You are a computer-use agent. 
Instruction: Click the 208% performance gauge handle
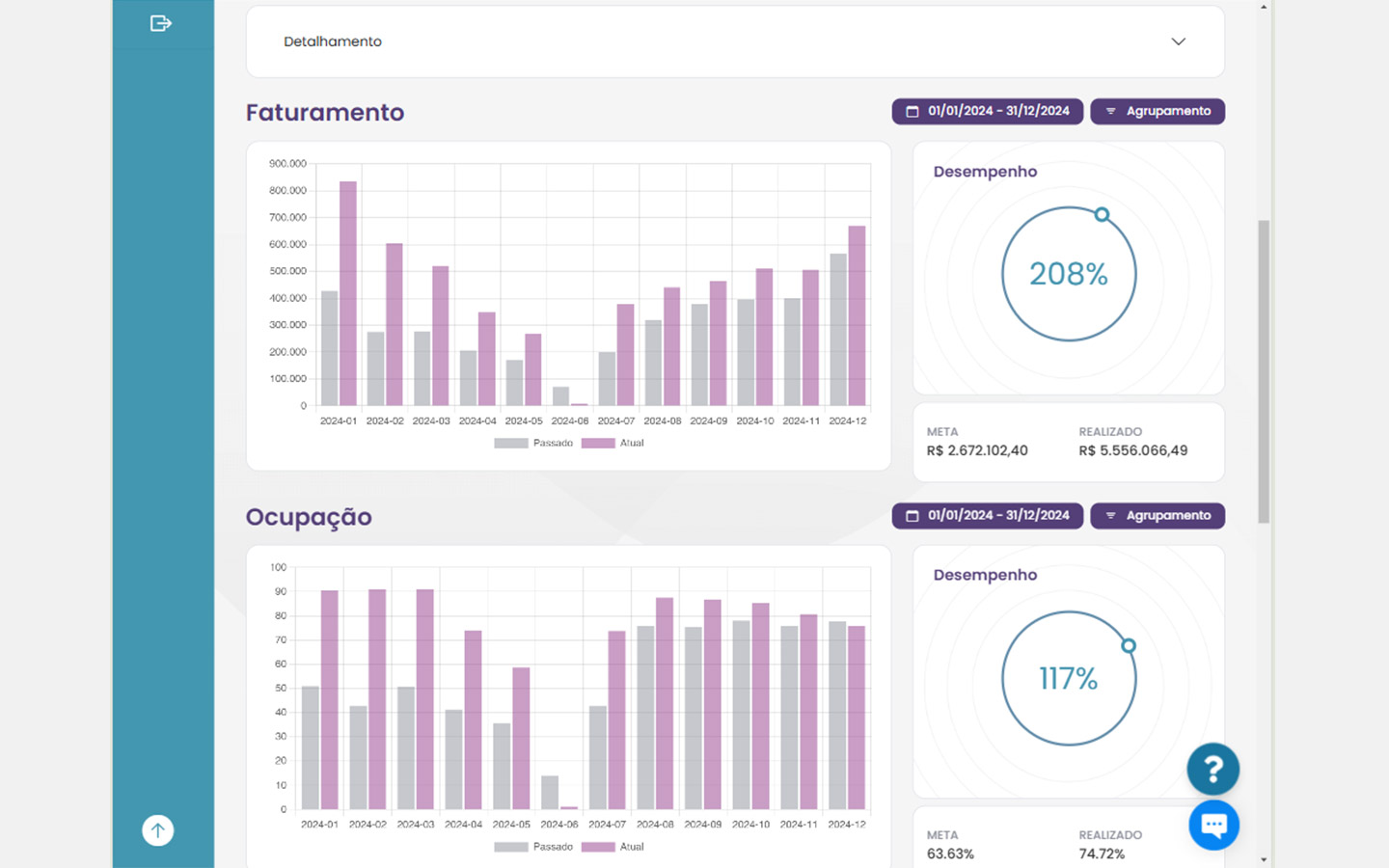click(1102, 215)
